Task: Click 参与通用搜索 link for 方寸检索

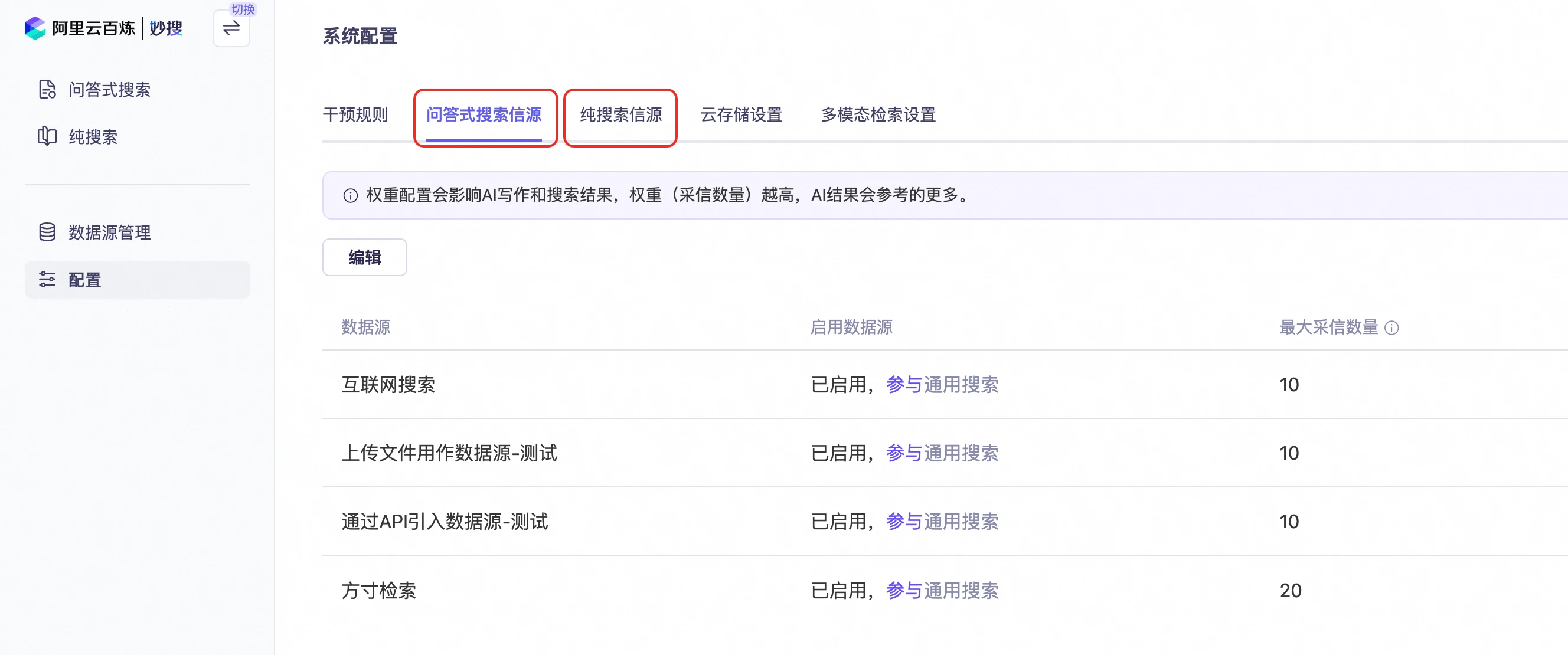Action: click(942, 590)
